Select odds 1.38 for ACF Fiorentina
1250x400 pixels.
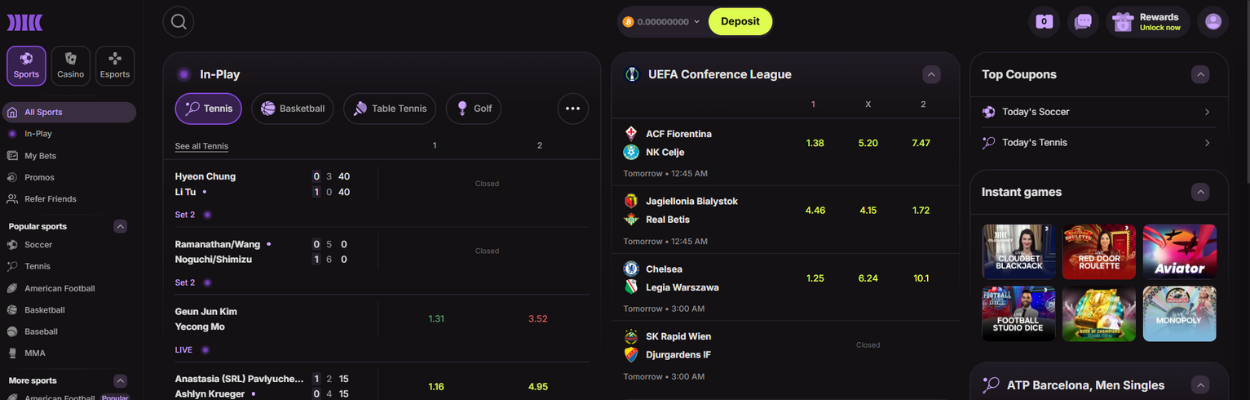point(815,143)
